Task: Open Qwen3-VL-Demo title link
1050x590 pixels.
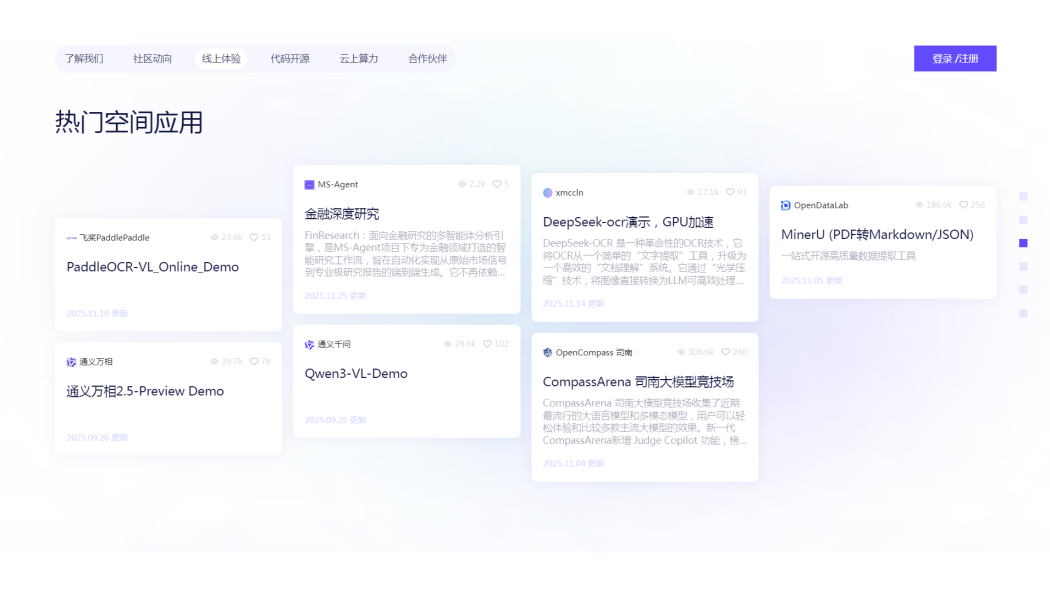Action: [x=356, y=374]
